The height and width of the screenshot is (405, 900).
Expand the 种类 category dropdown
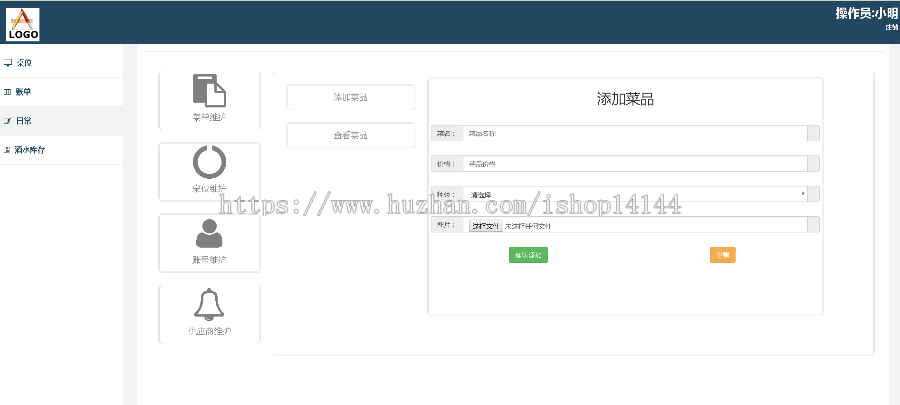pyautogui.click(x=634, y=194)
